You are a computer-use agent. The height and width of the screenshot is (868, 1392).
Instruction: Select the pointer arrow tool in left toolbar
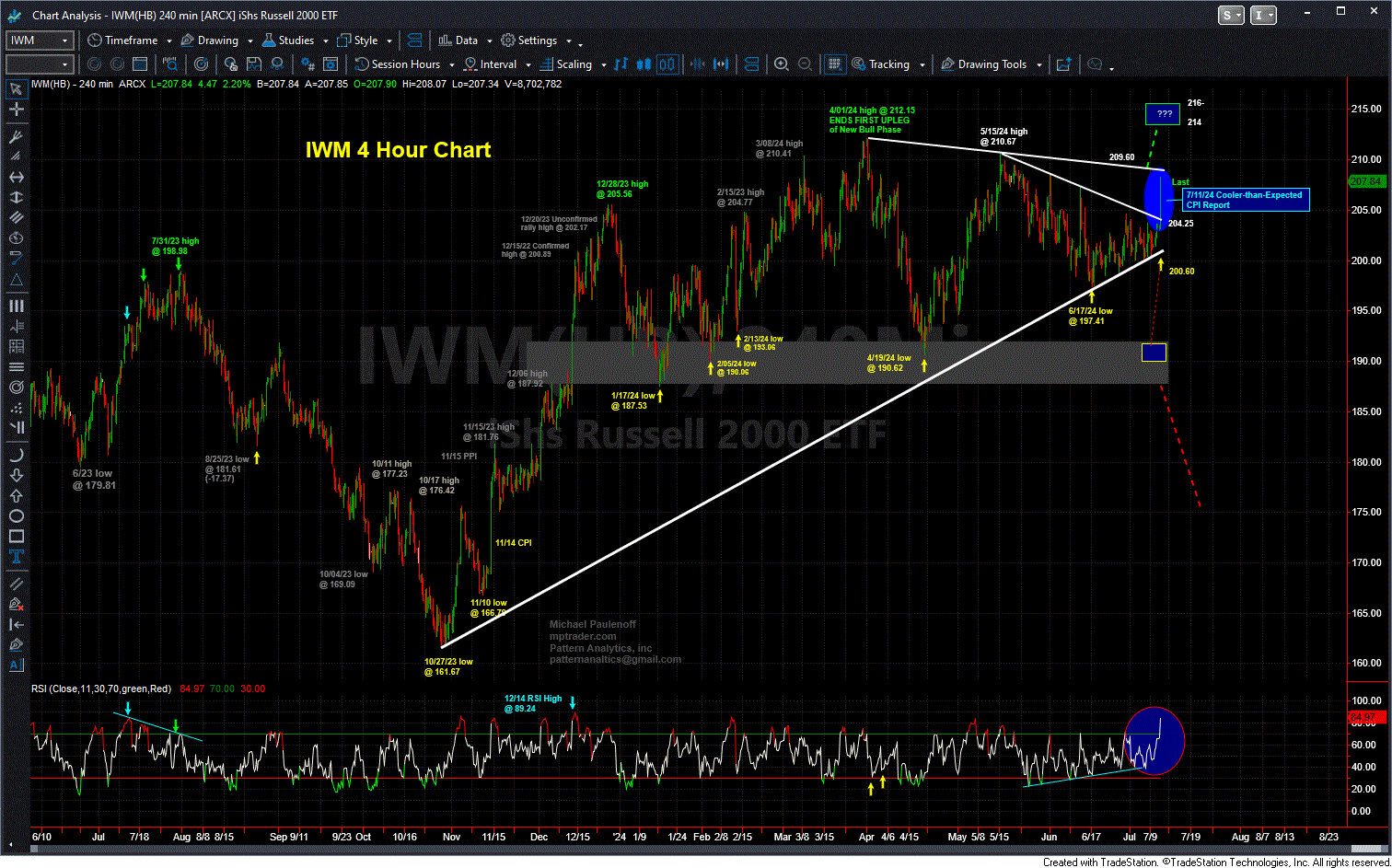point(16,89)
